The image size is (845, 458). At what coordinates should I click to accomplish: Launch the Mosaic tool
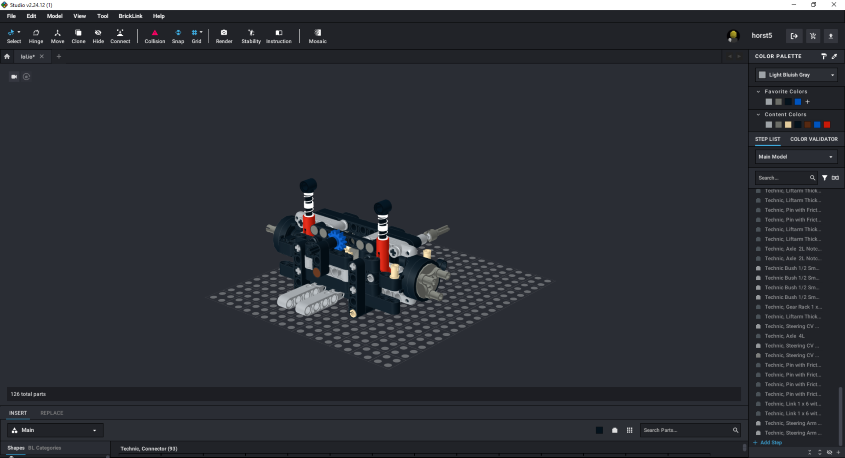tap(317, 36)
